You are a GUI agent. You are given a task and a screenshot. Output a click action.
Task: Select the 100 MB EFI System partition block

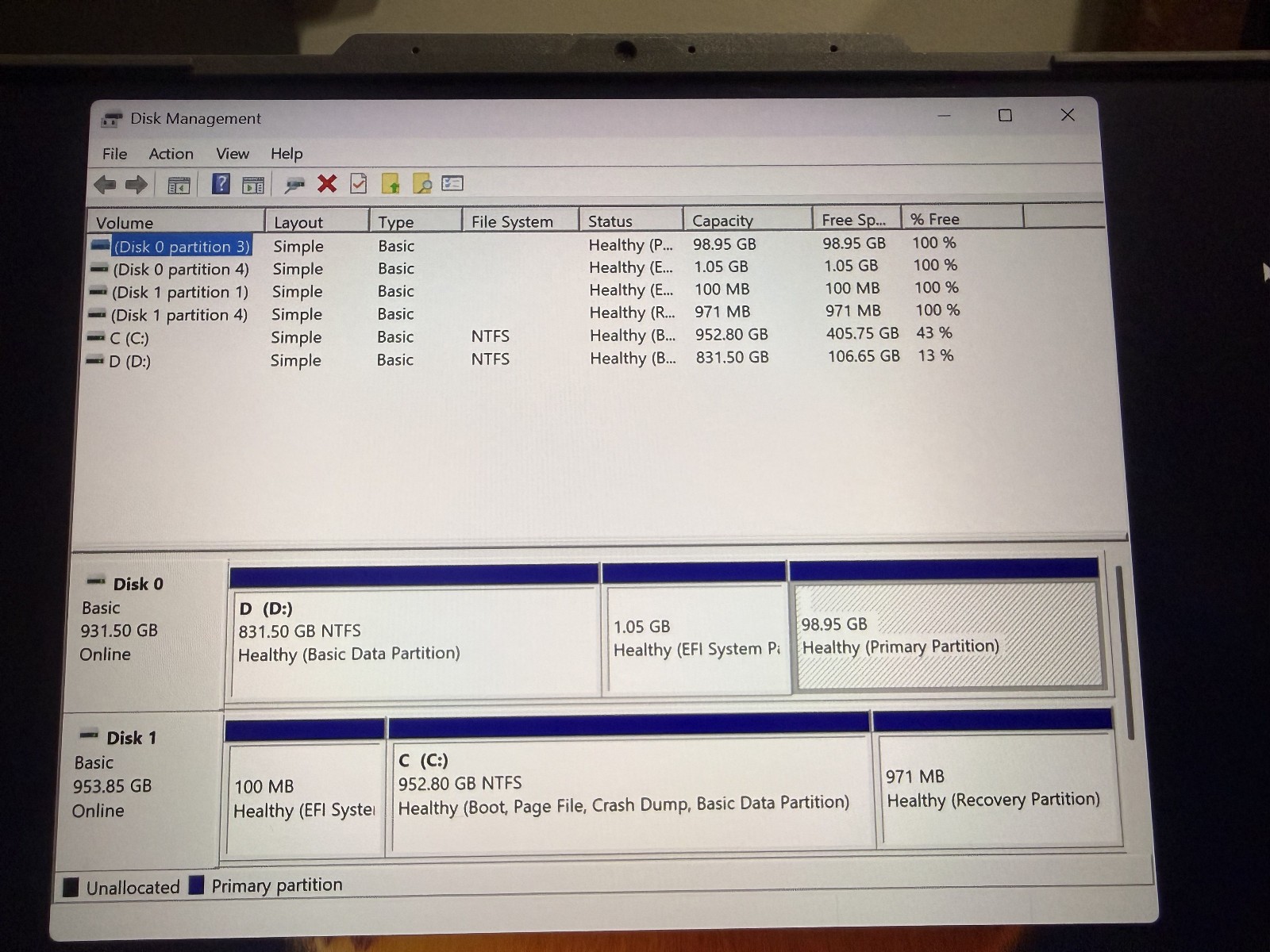(305, 788)
